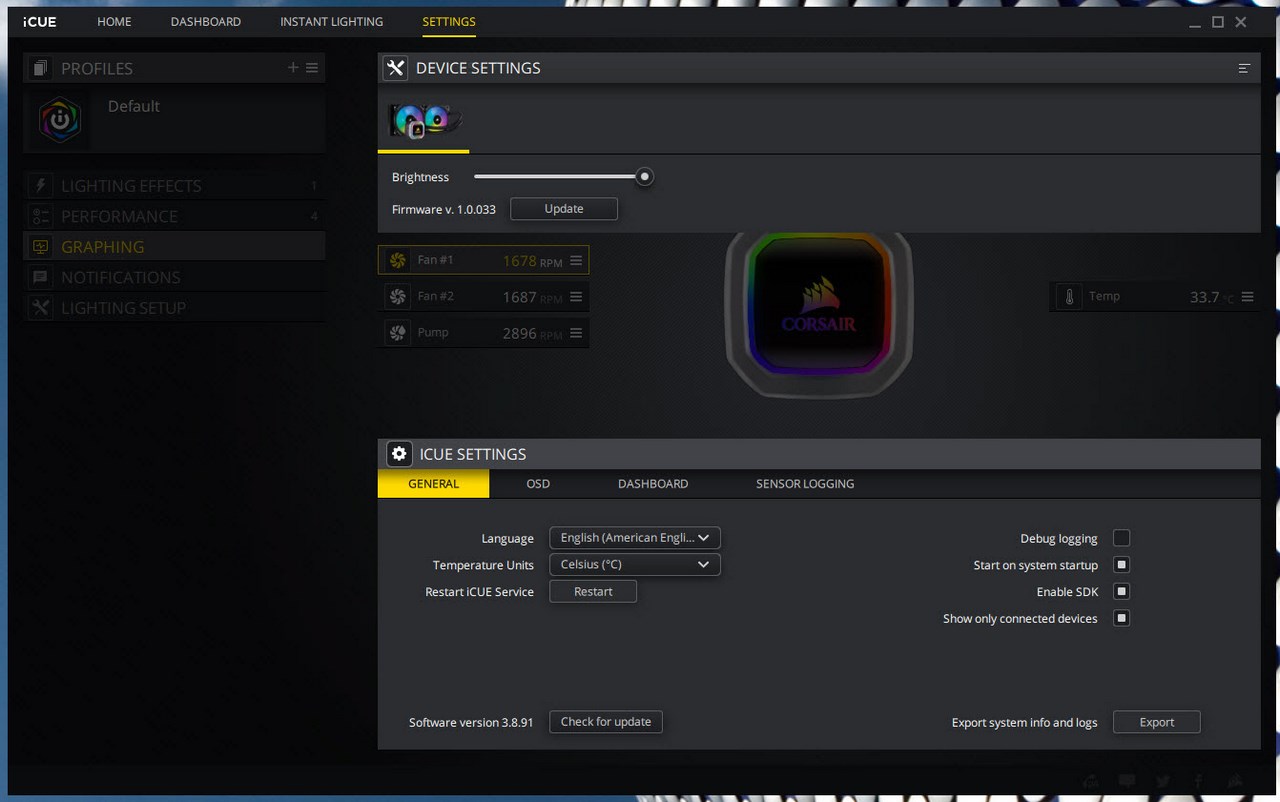Click the Lighting Setup tools icon
The image size is (1280, 802).
(41, 308)
